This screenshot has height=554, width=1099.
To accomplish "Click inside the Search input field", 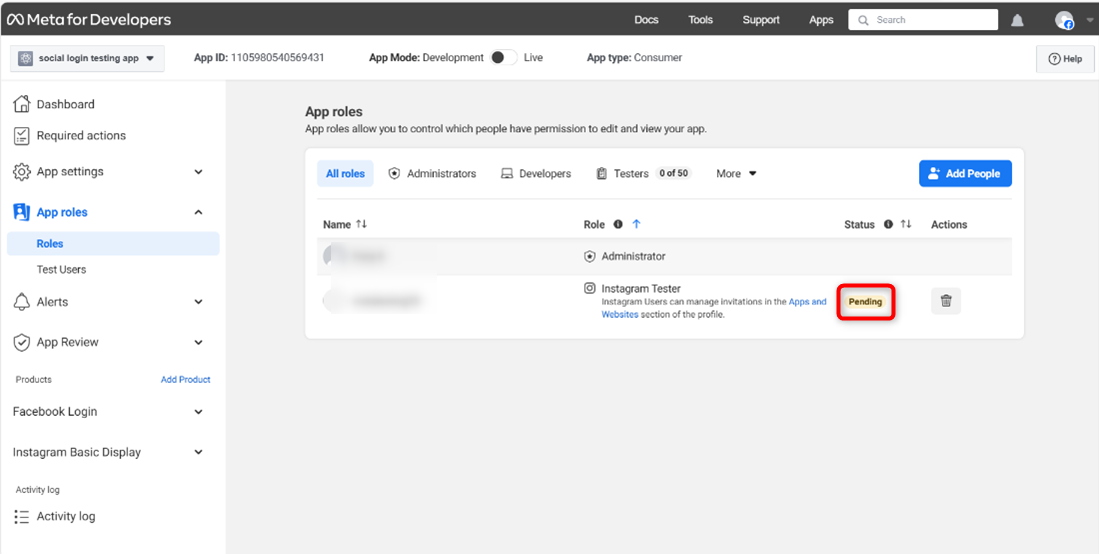I will click(x=923, y=20).
